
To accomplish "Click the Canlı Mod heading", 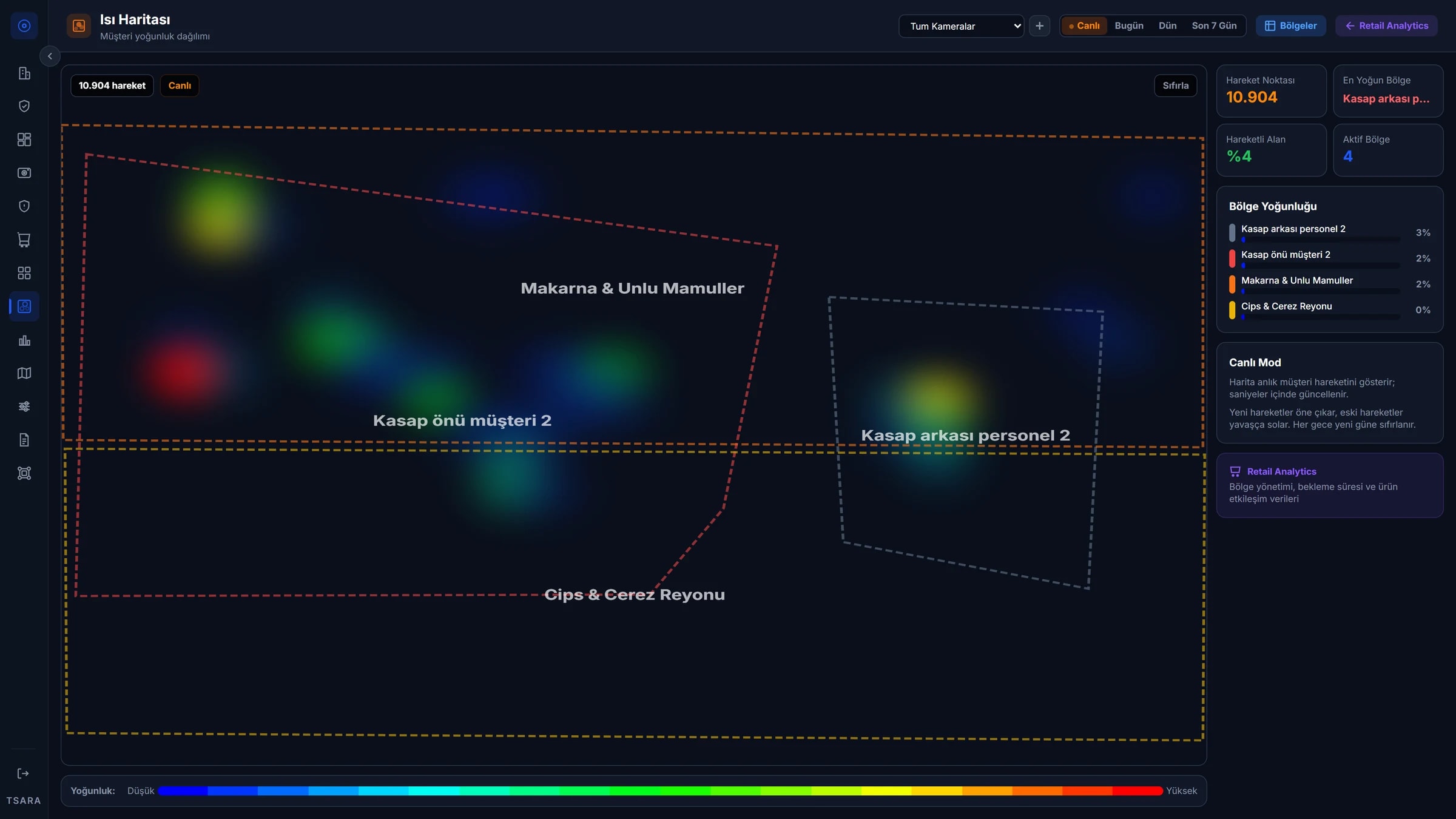I will [x=1255, y=363].
